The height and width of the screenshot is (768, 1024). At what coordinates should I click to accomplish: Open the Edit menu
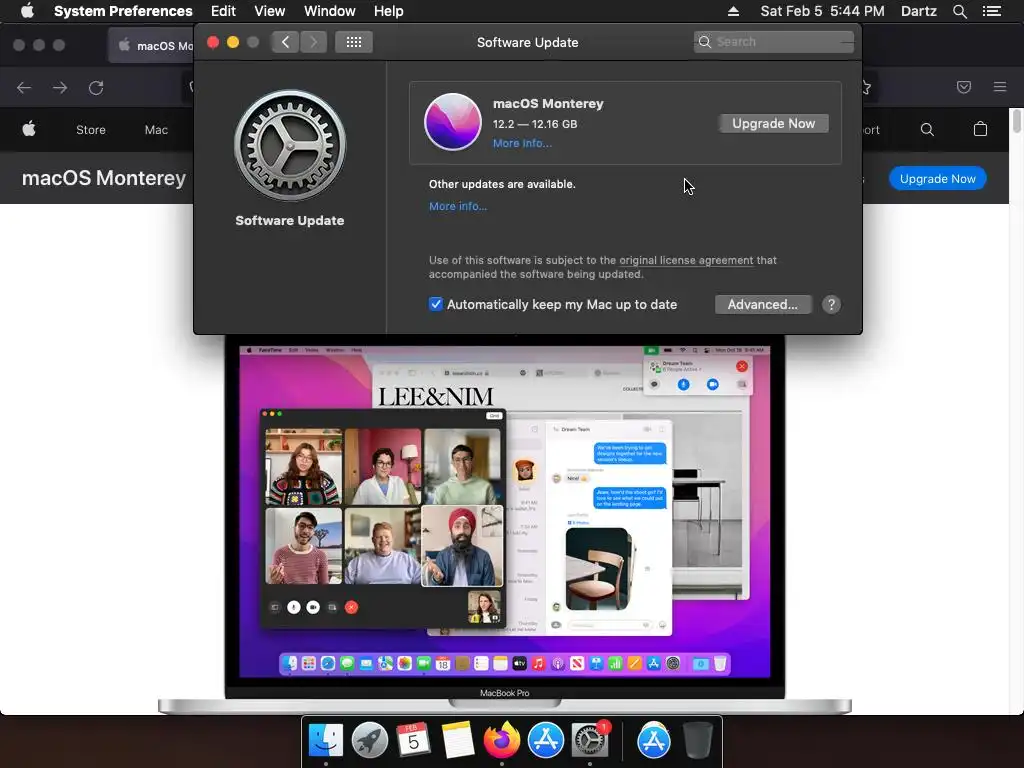tap(223, 11)
